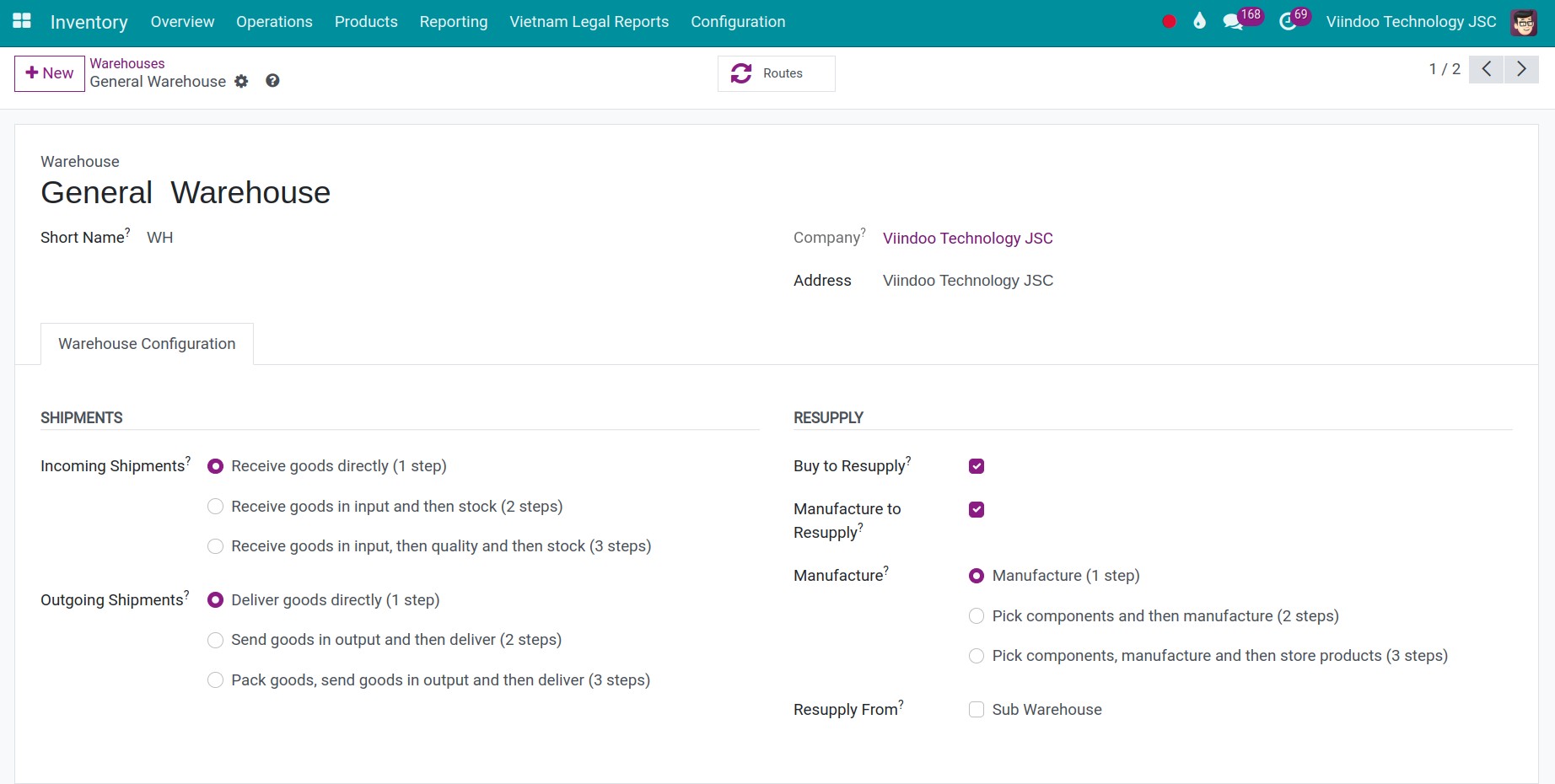This screenshot has height=784, width=1555.
Task: Uncheck Manufacture to Resupply
Action: click(976, 509)
